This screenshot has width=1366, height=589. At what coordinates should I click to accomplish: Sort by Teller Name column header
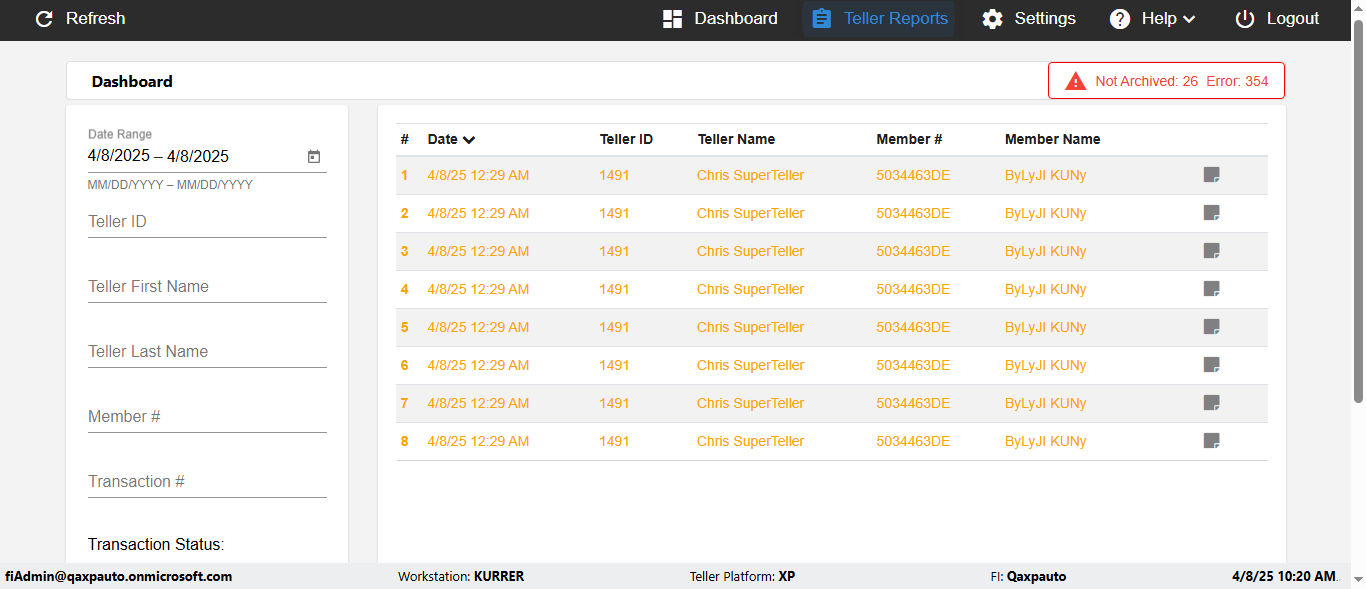(736, 140)
